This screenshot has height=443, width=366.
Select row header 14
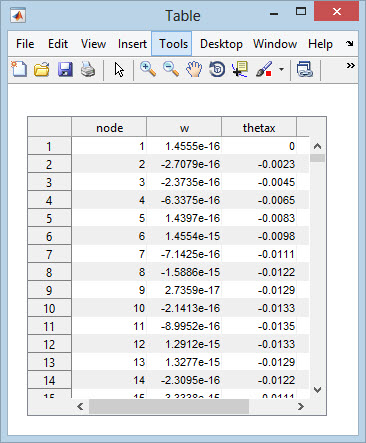[x=49, y=380]
